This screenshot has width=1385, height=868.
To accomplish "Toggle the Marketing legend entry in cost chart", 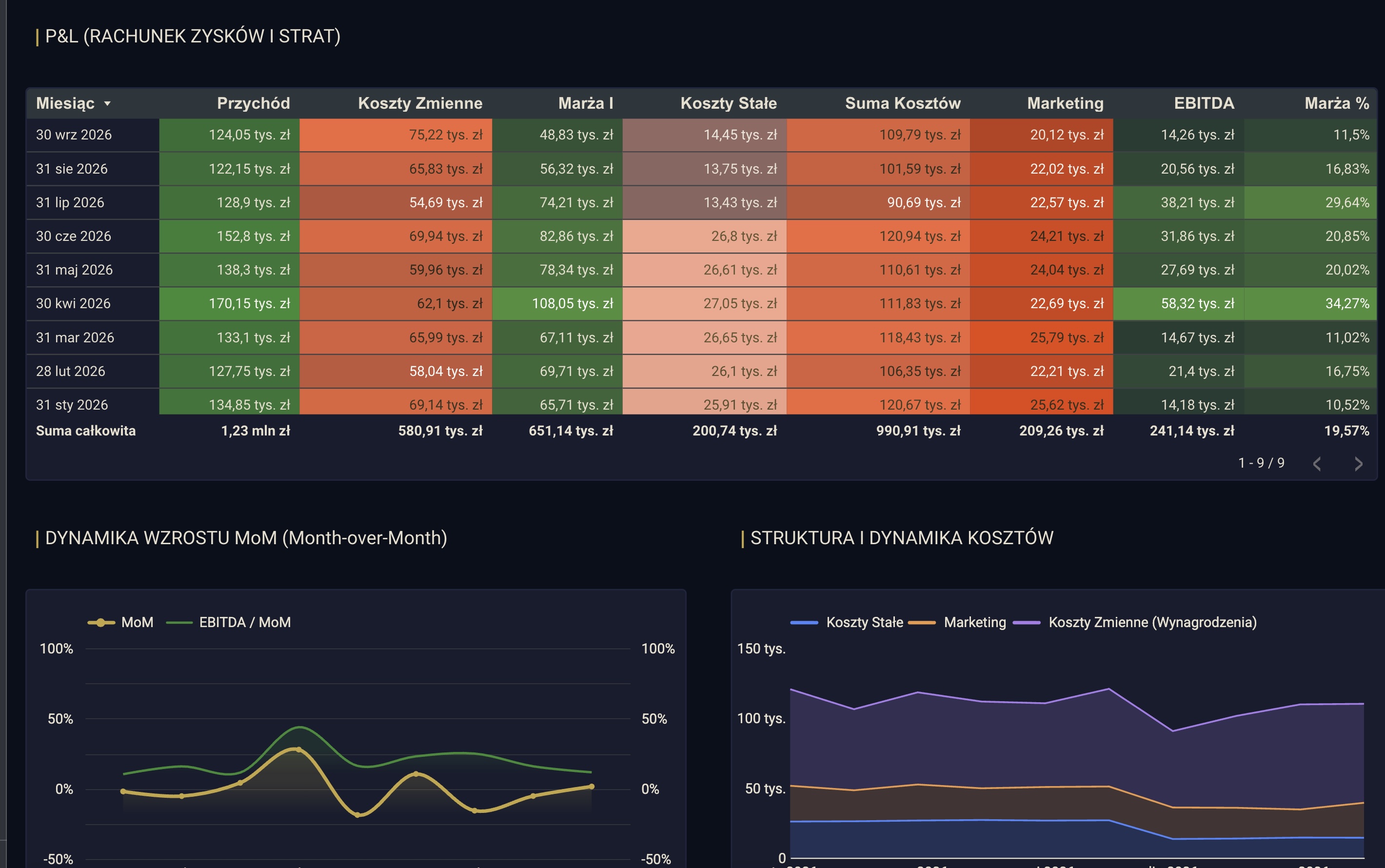I will point(957,622).
